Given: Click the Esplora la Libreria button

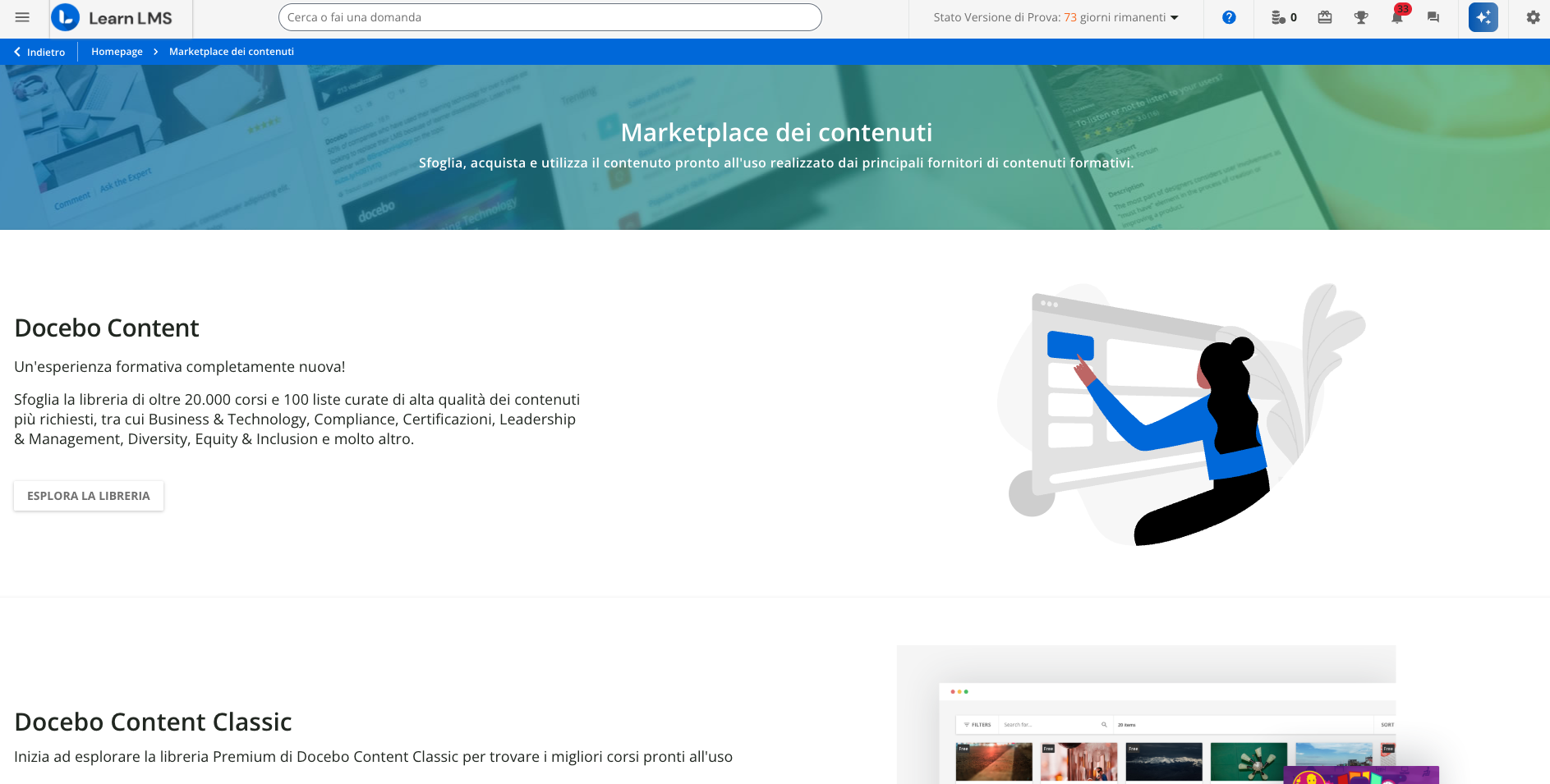Looking at the screenshot, I should coord(89,496).
